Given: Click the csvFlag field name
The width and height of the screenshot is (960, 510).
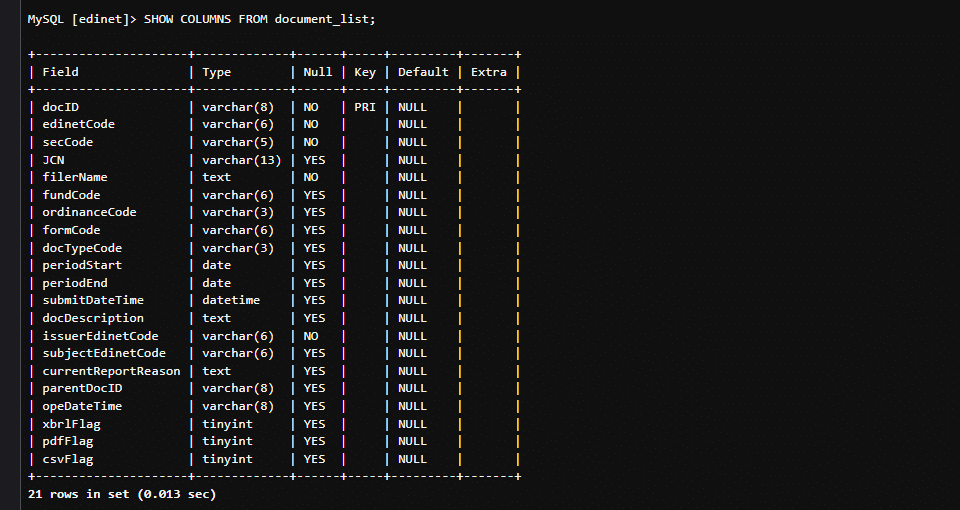Looking at the screenshot, I should (68, 459).
